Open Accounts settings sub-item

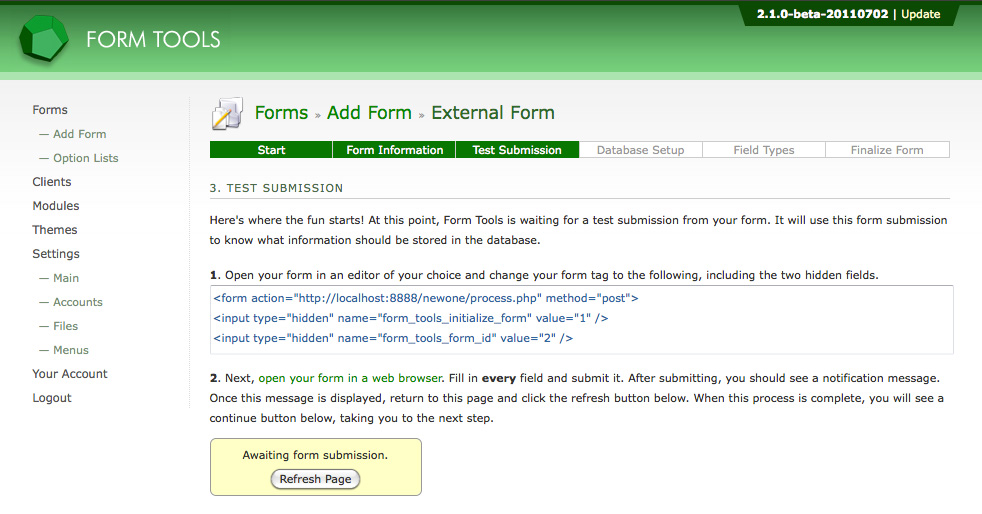(x=78, y=302)
